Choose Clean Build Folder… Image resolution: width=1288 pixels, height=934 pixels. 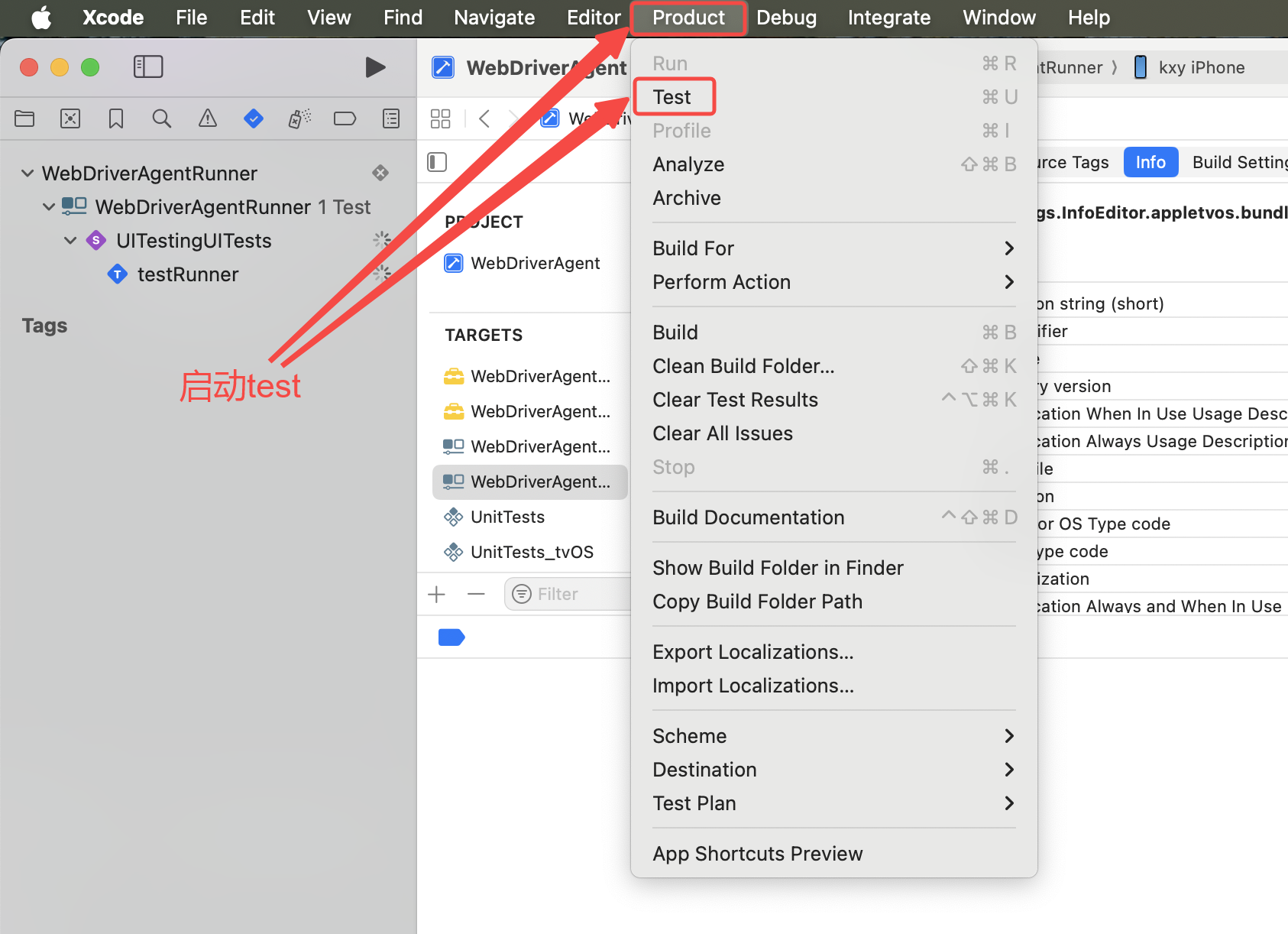(x=834, y=366)
